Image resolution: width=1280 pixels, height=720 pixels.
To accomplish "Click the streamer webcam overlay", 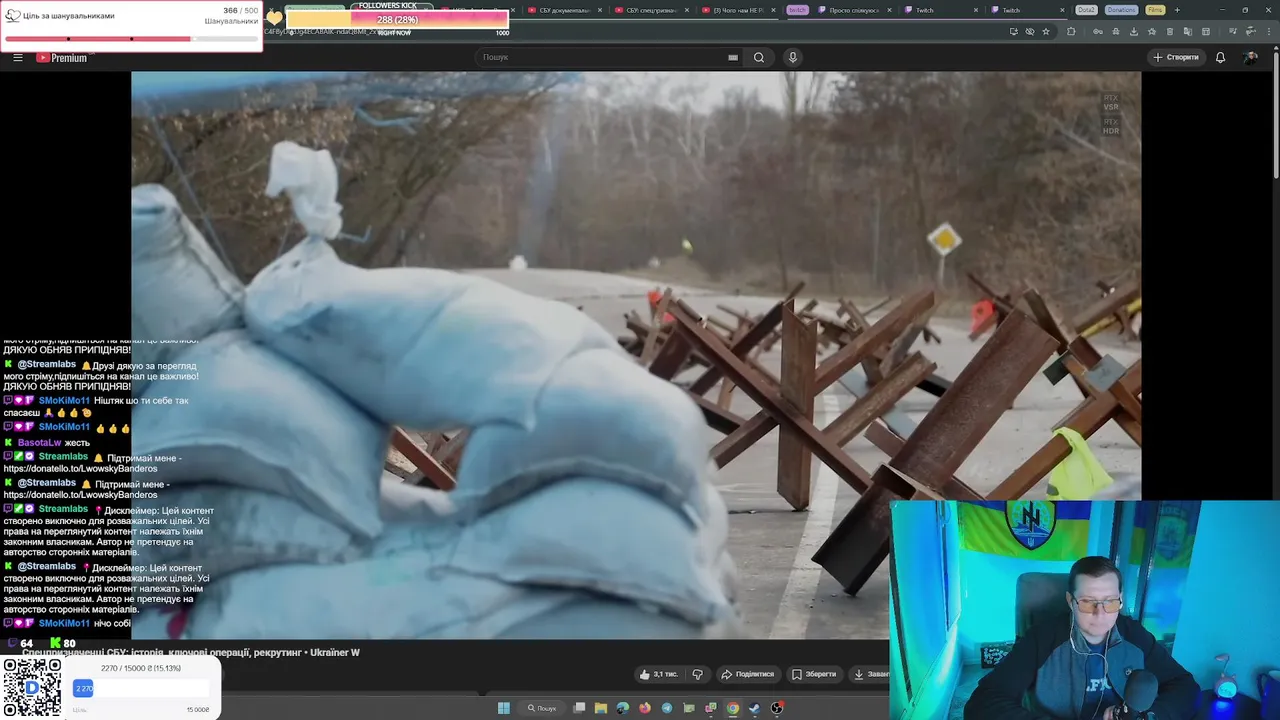I will [x=1085, y=610].
